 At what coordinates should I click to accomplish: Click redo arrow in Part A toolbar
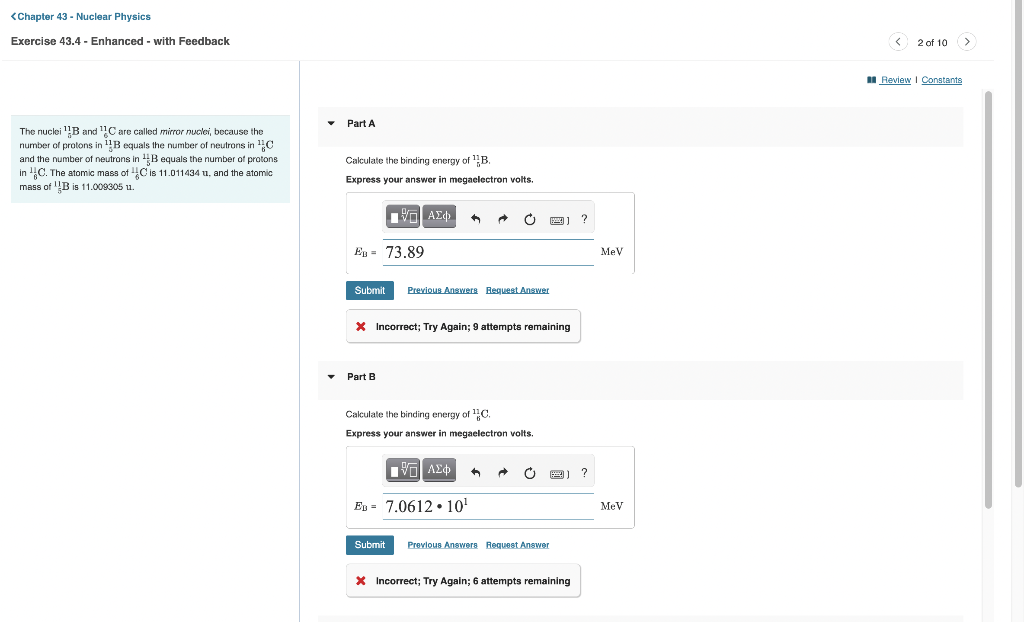pos(502,220)
